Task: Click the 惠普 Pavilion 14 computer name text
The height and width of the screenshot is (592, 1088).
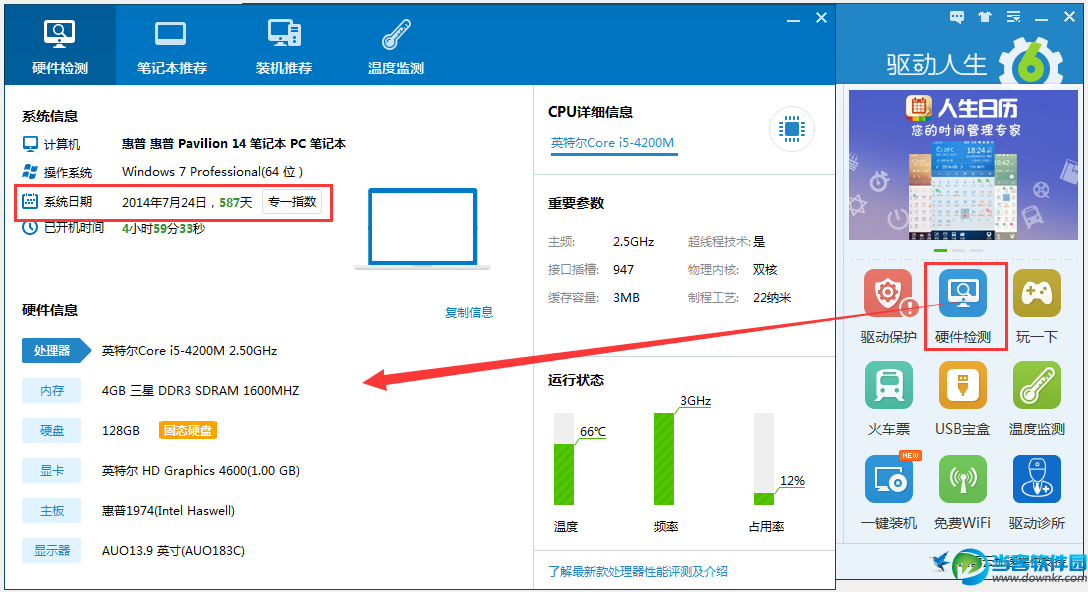Action: (234, 144)
